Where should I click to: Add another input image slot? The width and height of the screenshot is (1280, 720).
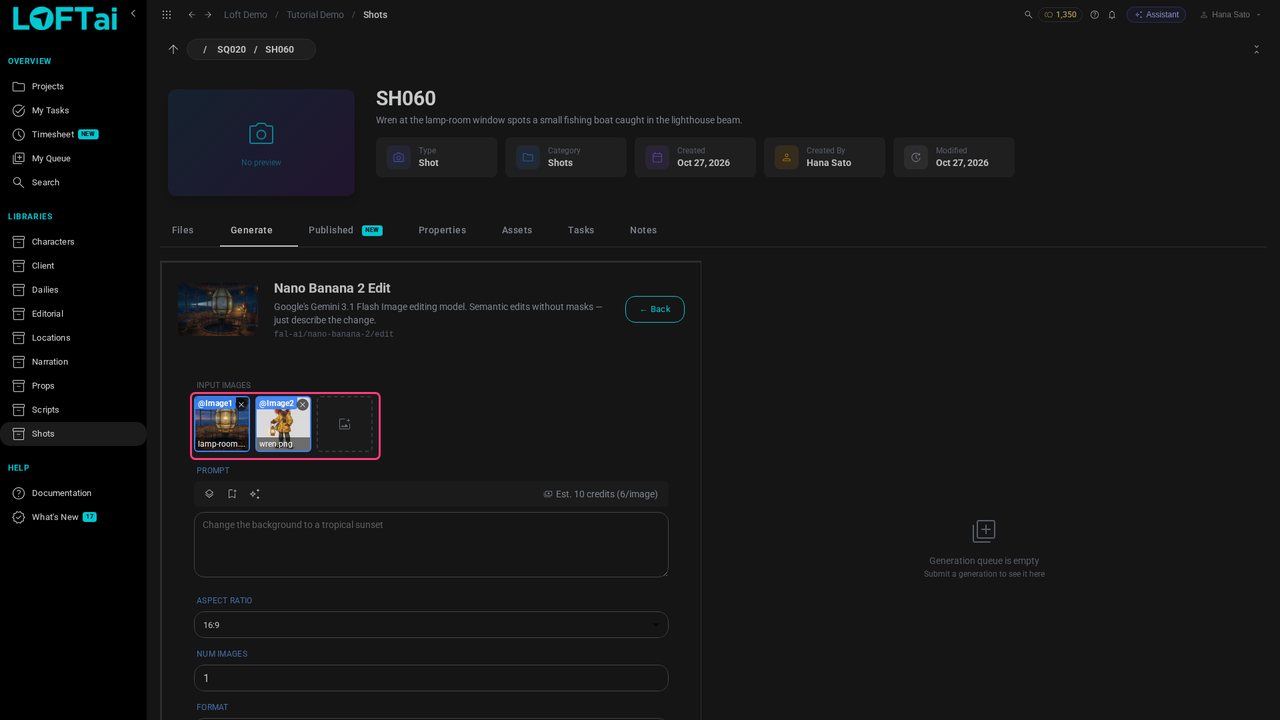pyautogui.click(x=344, y=424)
